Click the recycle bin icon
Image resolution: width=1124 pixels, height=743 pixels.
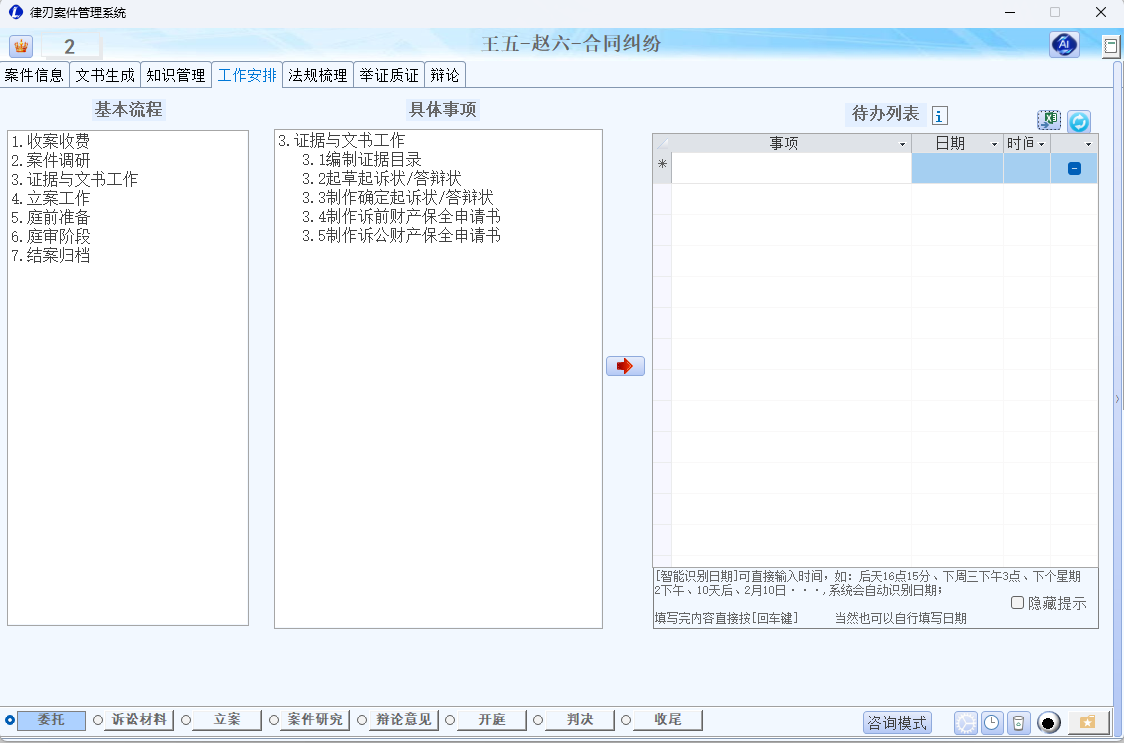(x=1017, y=722)
